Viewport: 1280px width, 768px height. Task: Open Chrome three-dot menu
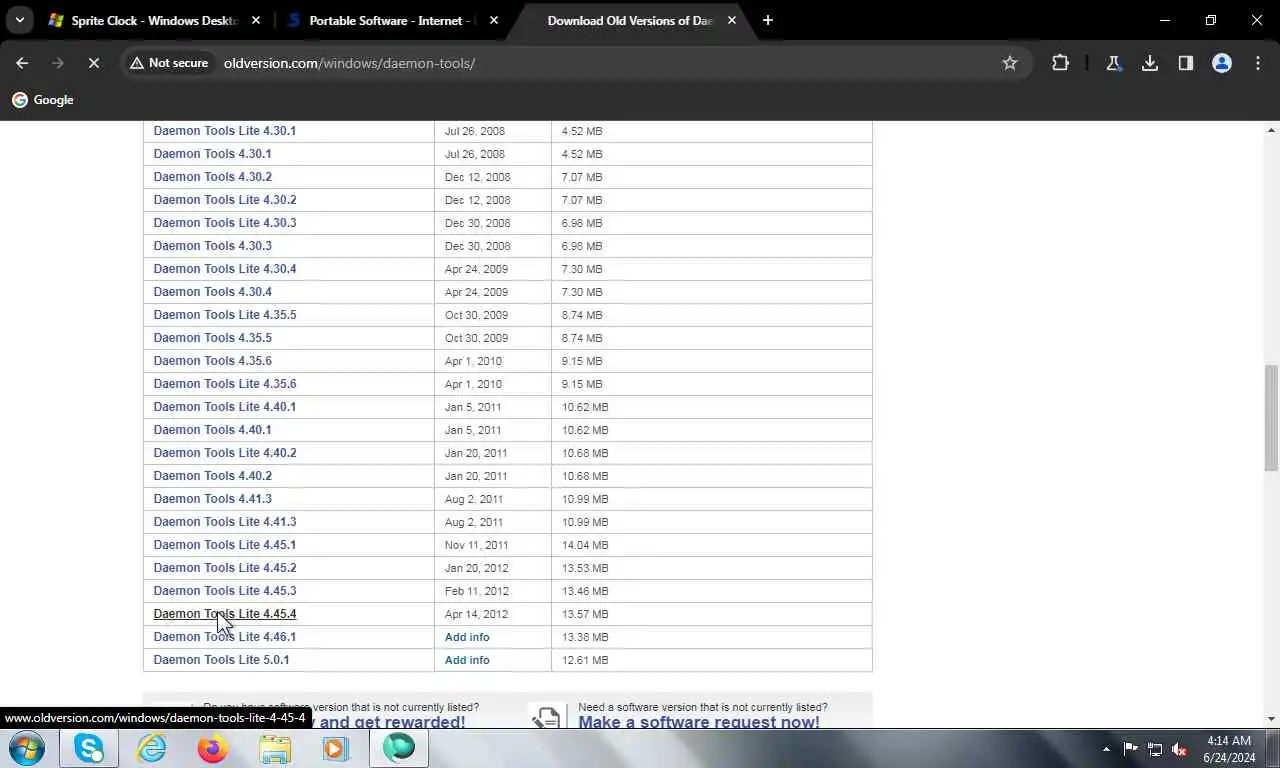point(1258,63)
